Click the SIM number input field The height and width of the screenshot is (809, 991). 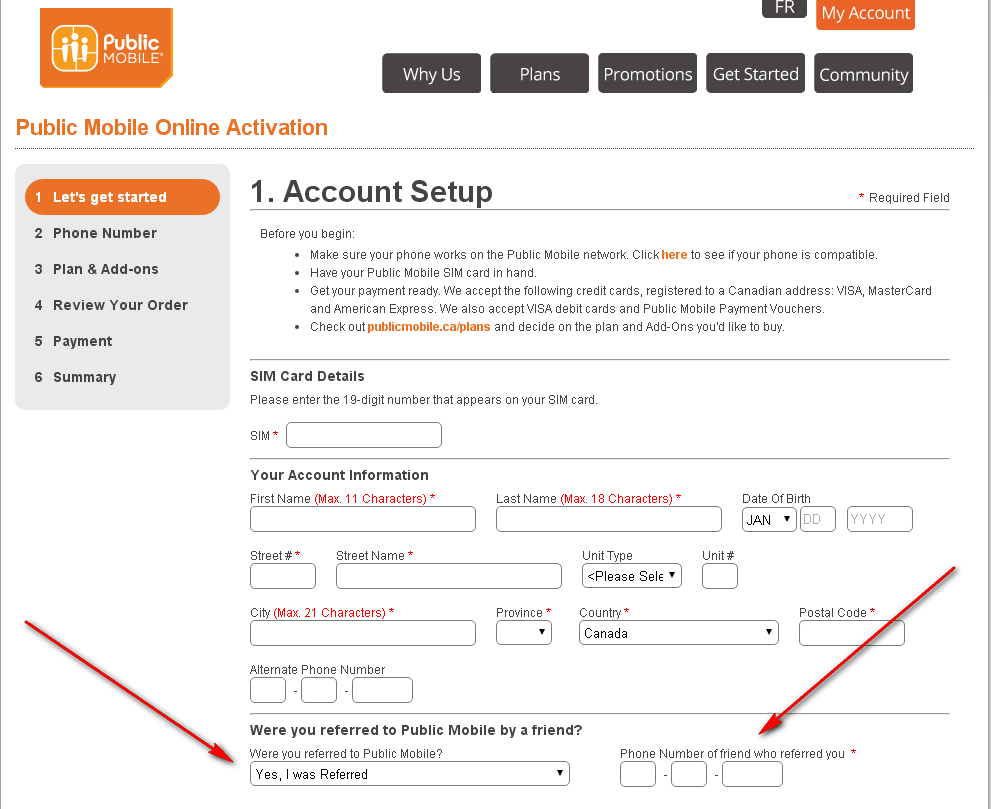coord(363,434)
